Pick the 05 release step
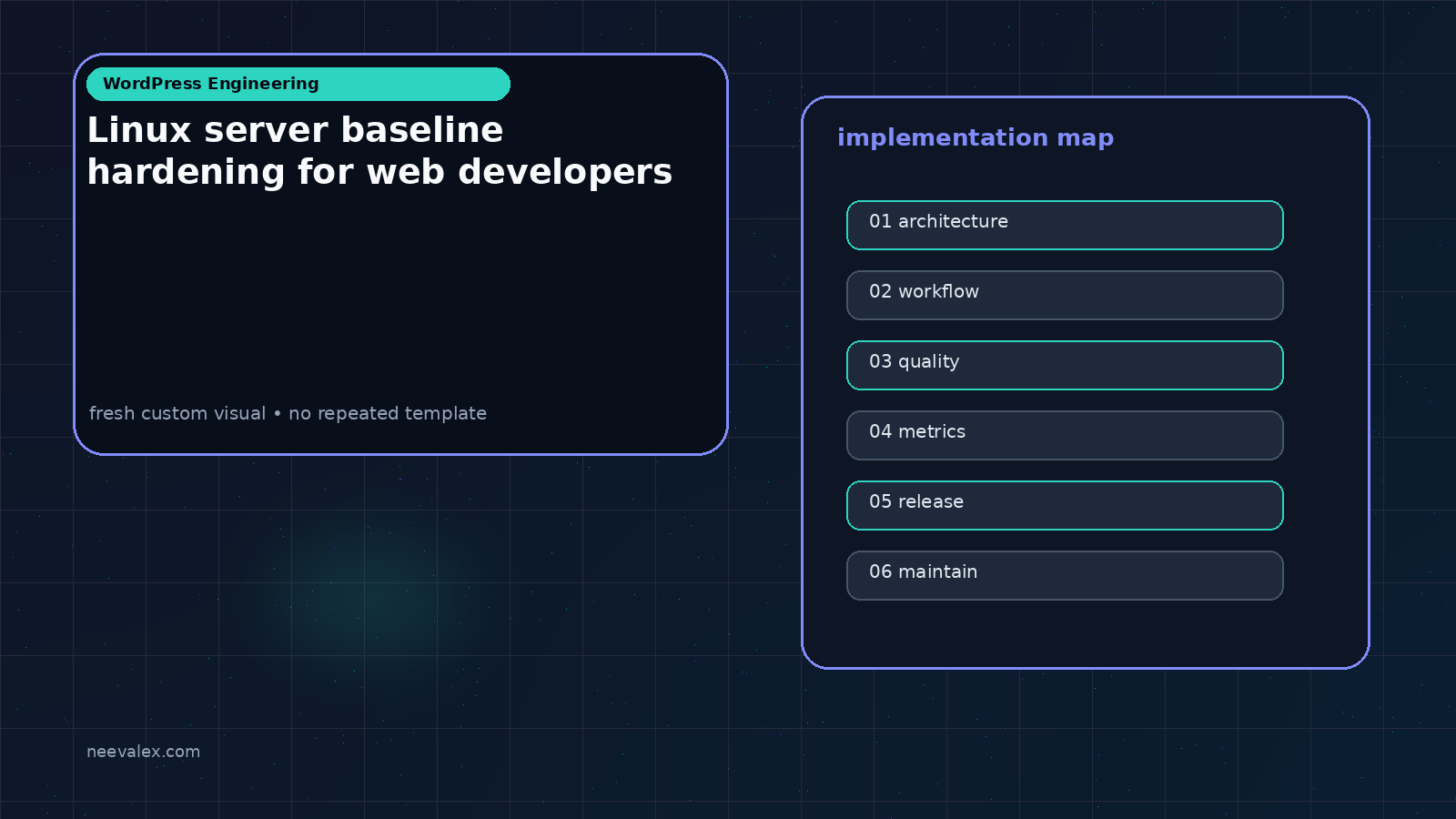This screenshot has width=1456, height=819. click(x=1065, y=505)
